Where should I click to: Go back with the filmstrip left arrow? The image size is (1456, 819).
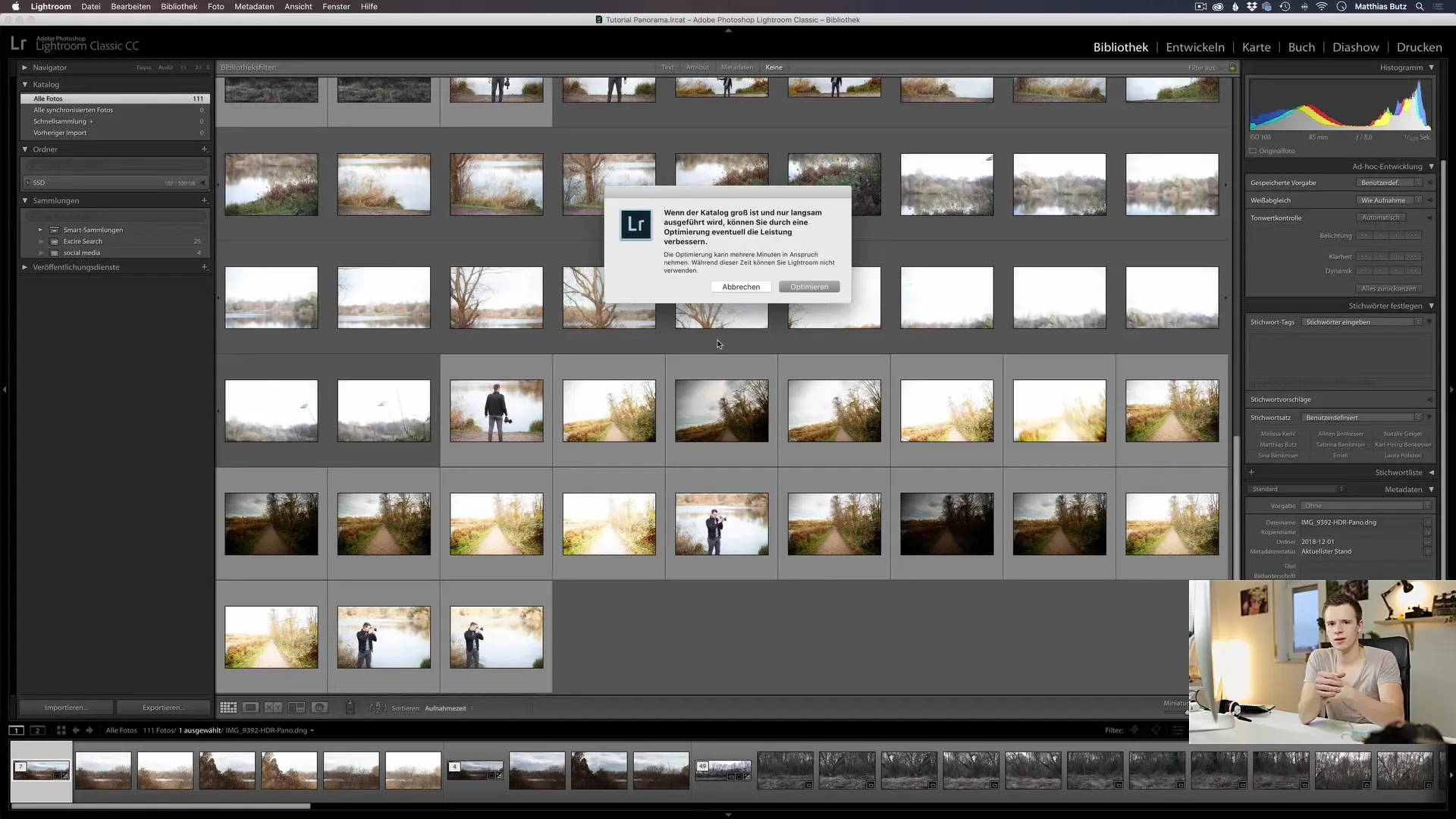[76, 730]
